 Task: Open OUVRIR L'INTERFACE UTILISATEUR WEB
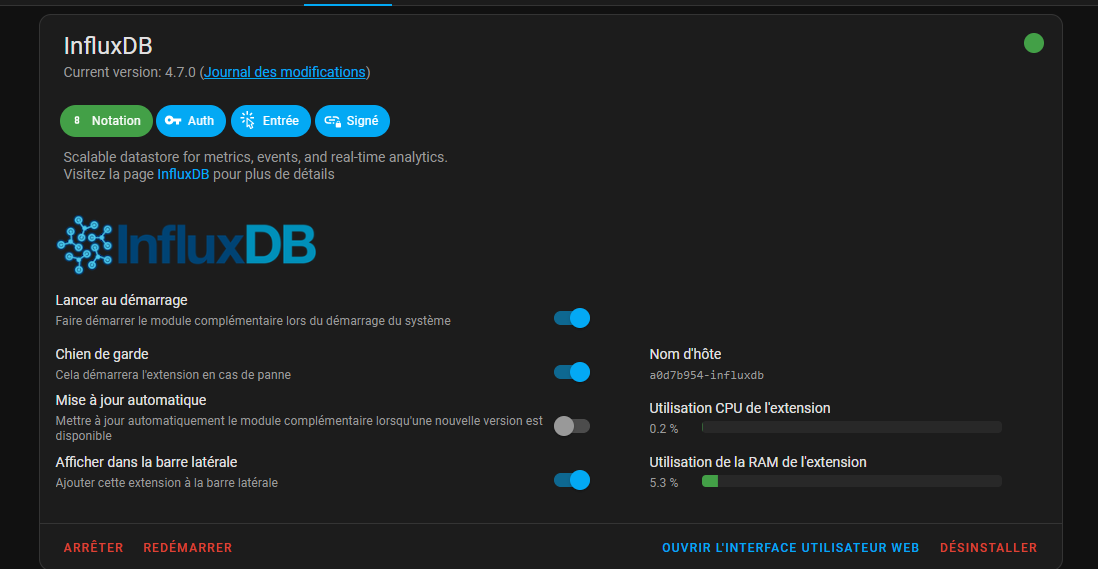(791, 548)
